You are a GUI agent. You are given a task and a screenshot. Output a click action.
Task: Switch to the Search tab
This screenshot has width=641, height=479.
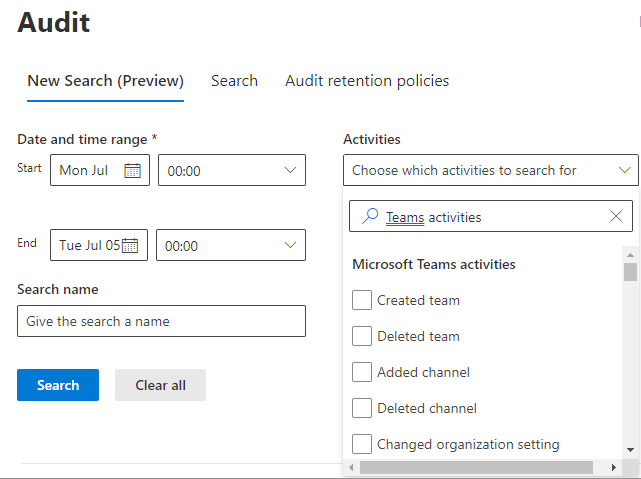coord(234,81)
